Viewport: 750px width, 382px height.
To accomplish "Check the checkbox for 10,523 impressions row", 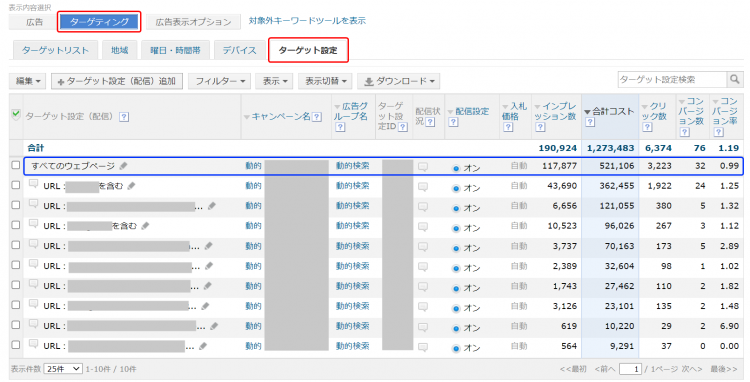I will pyautogui.click(x=16, y=225).
